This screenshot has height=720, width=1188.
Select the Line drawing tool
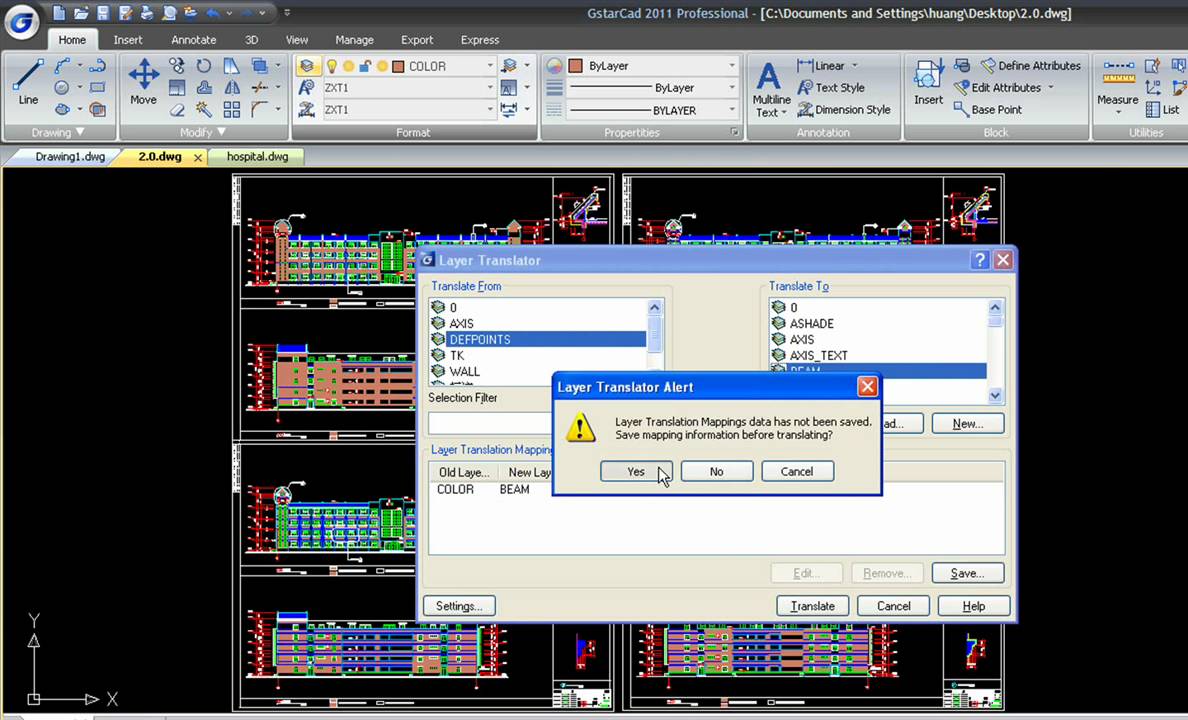[x=28, y=82]
